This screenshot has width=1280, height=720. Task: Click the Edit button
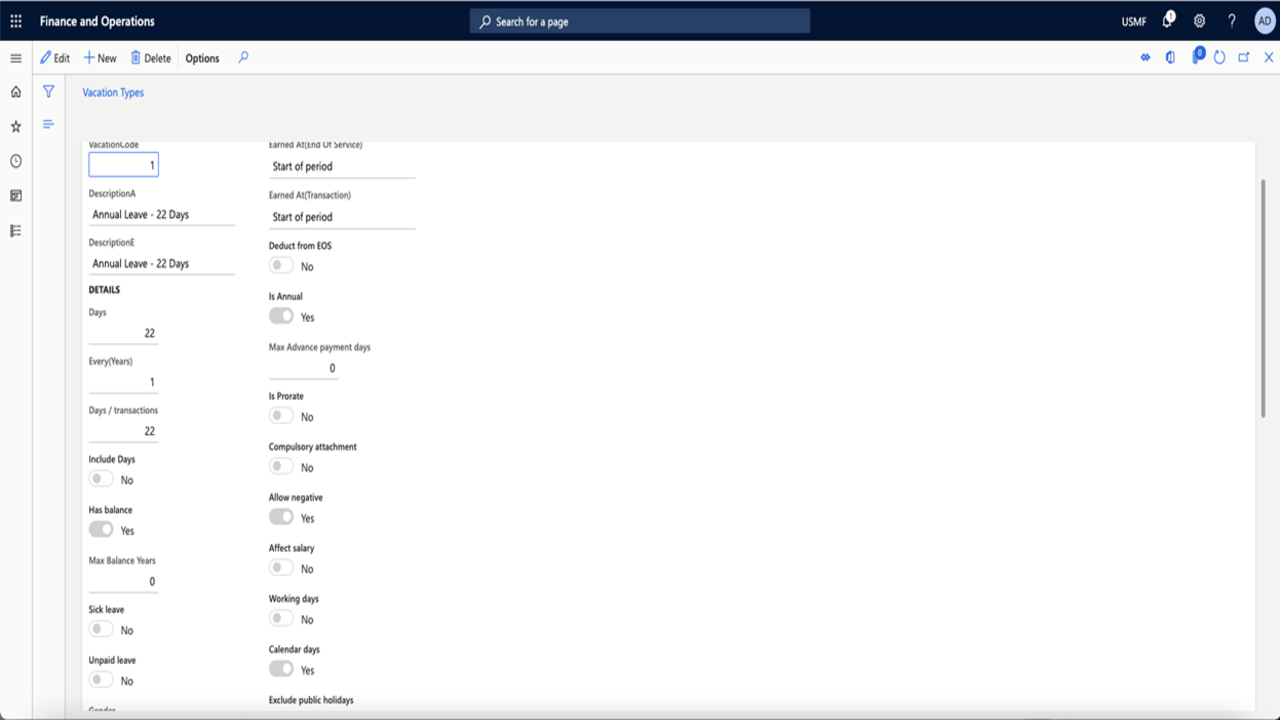55,58
